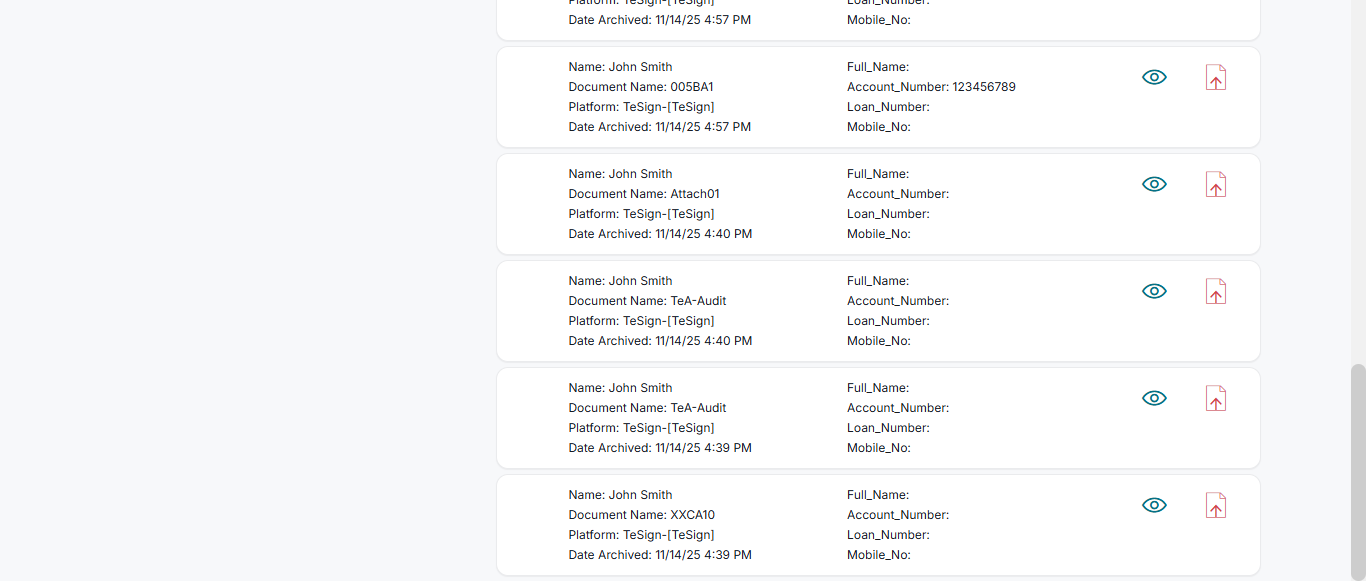Click Name John Smith in 005BA1 card
The width and height of the screenshot is (1366, 581).
click(x=620, y=67)
